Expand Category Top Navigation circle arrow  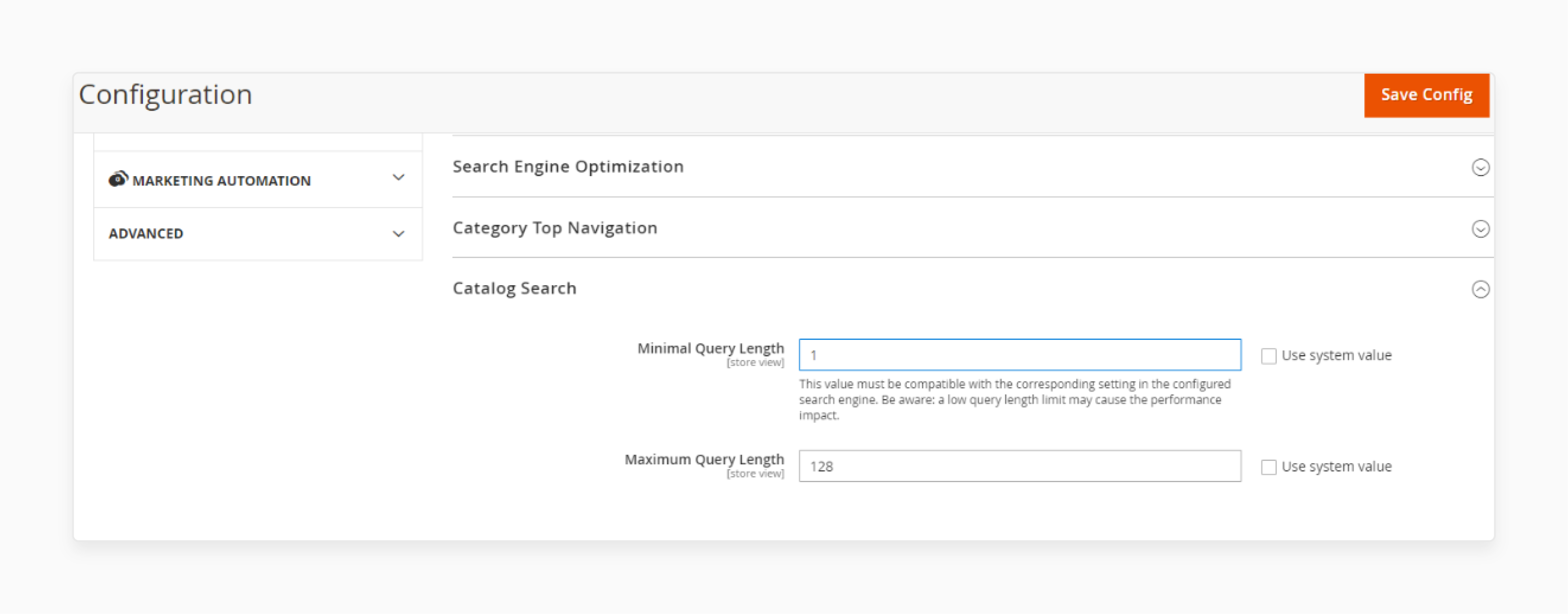1480,229
